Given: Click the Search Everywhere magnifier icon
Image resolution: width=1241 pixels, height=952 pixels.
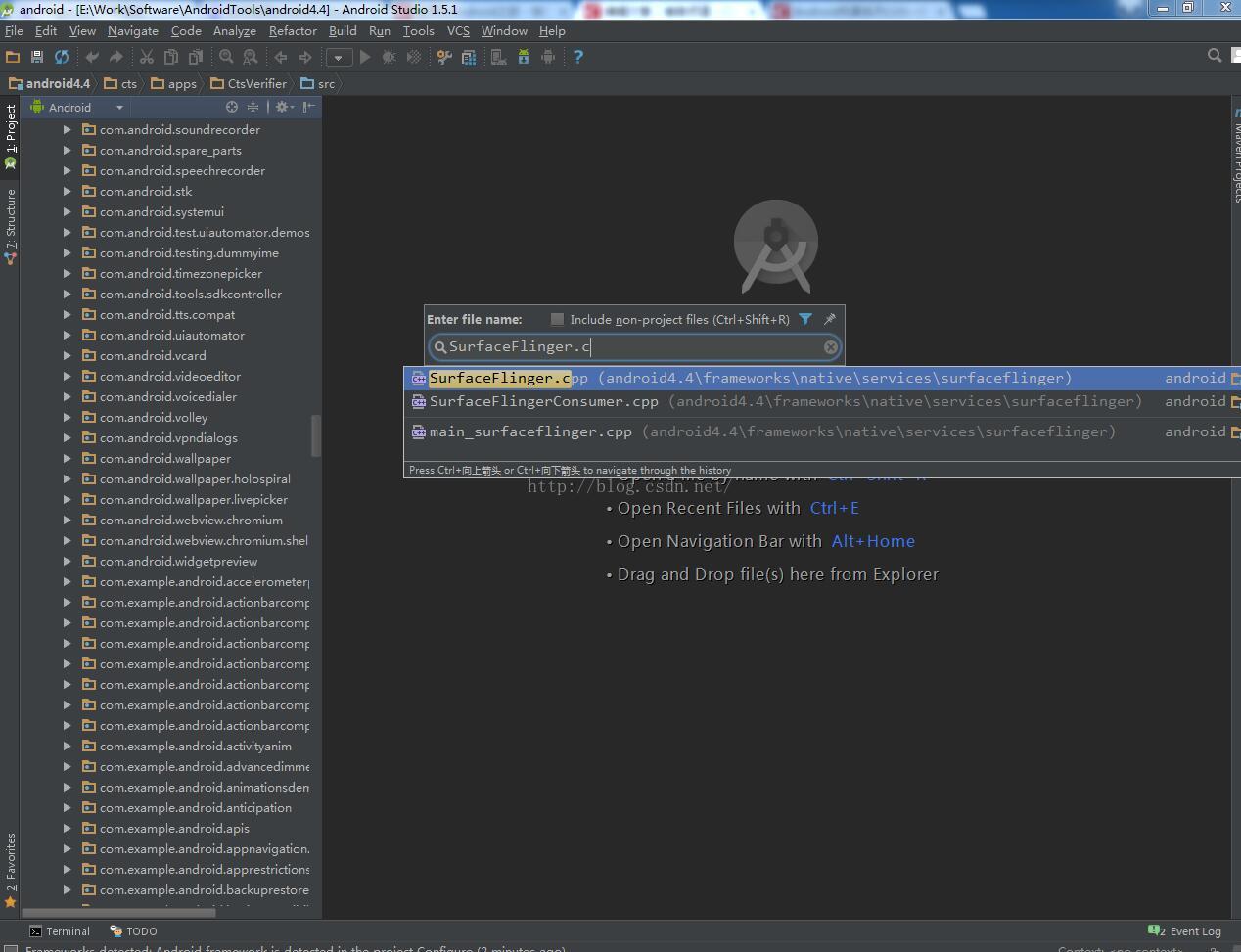Looking at the screenshot, I should coord(1215,56).
